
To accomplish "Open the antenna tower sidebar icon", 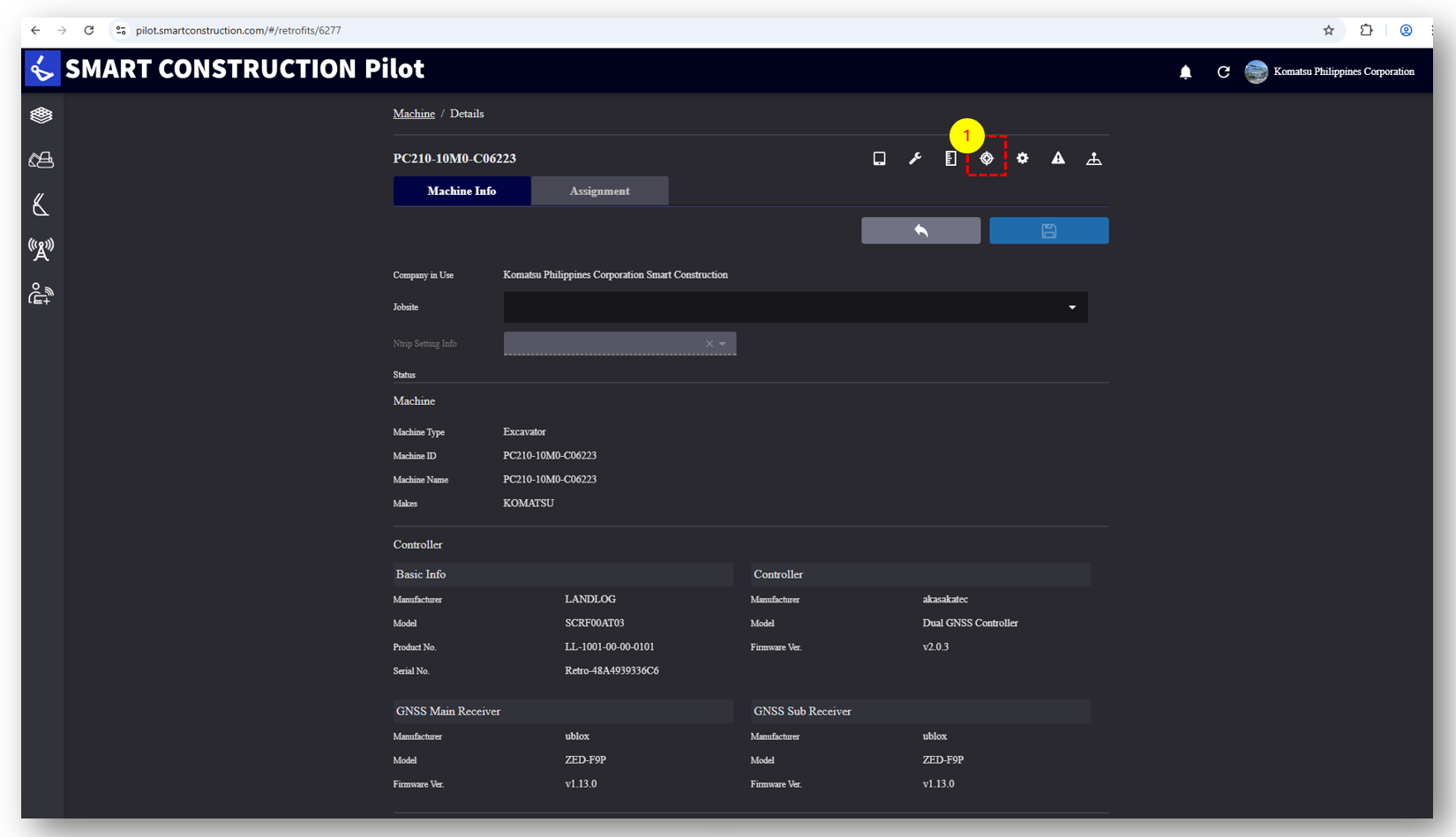I will pos(41,250).
